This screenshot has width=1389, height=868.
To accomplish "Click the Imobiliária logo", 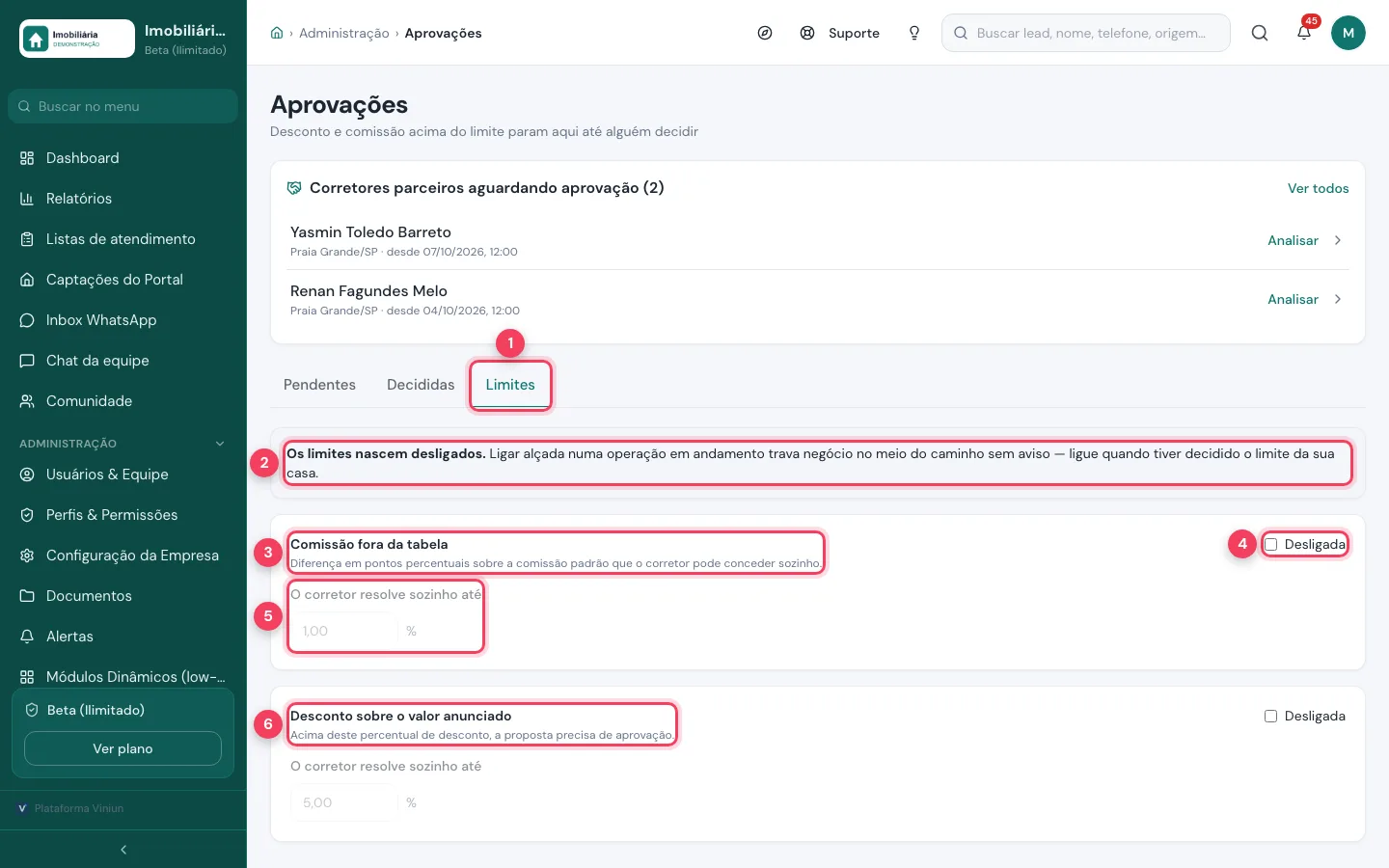I will pyautogui.click(x=77, y=39).
